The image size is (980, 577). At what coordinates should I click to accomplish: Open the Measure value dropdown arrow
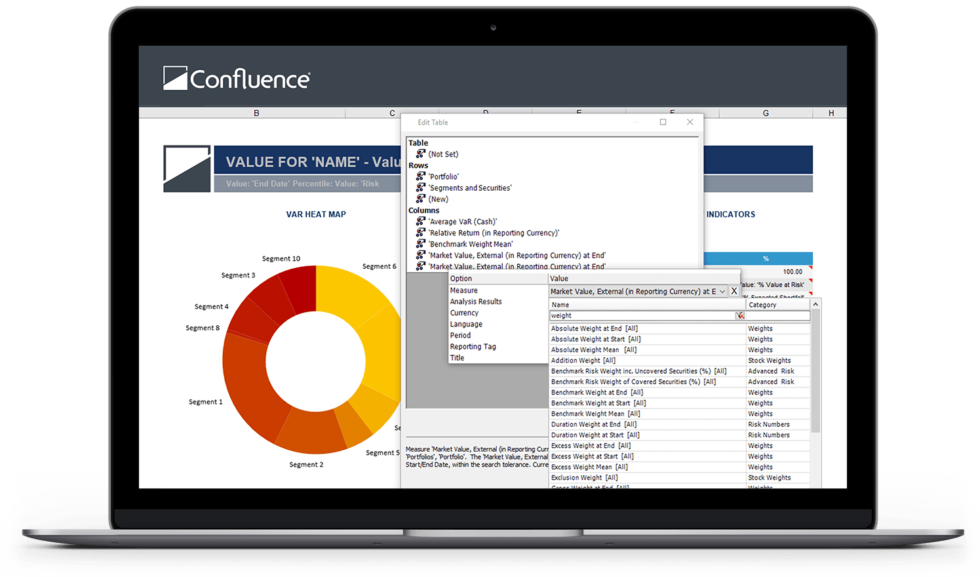point(722,292)
